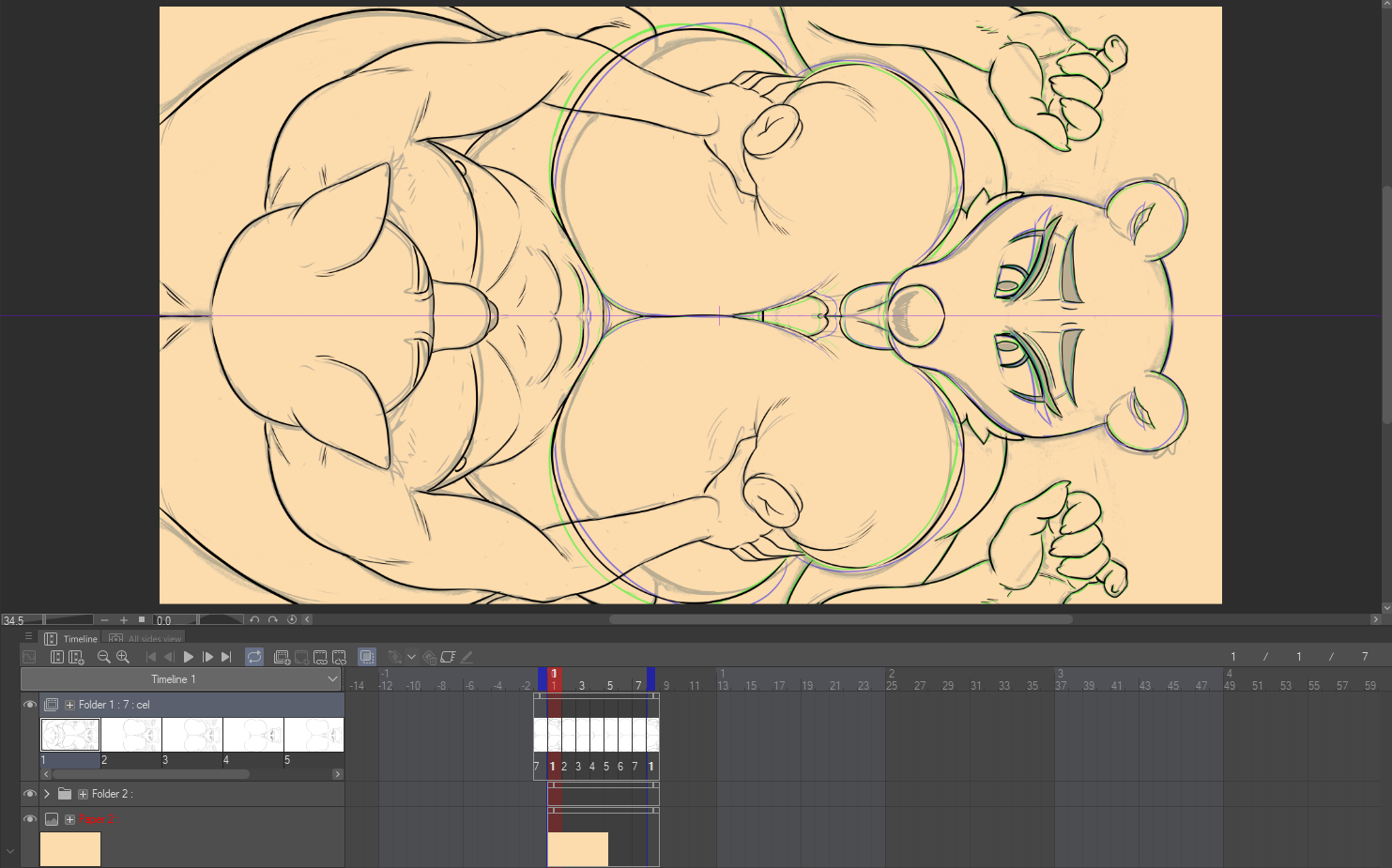
Task: Toggle loop playback
Action: pos(254,657)
